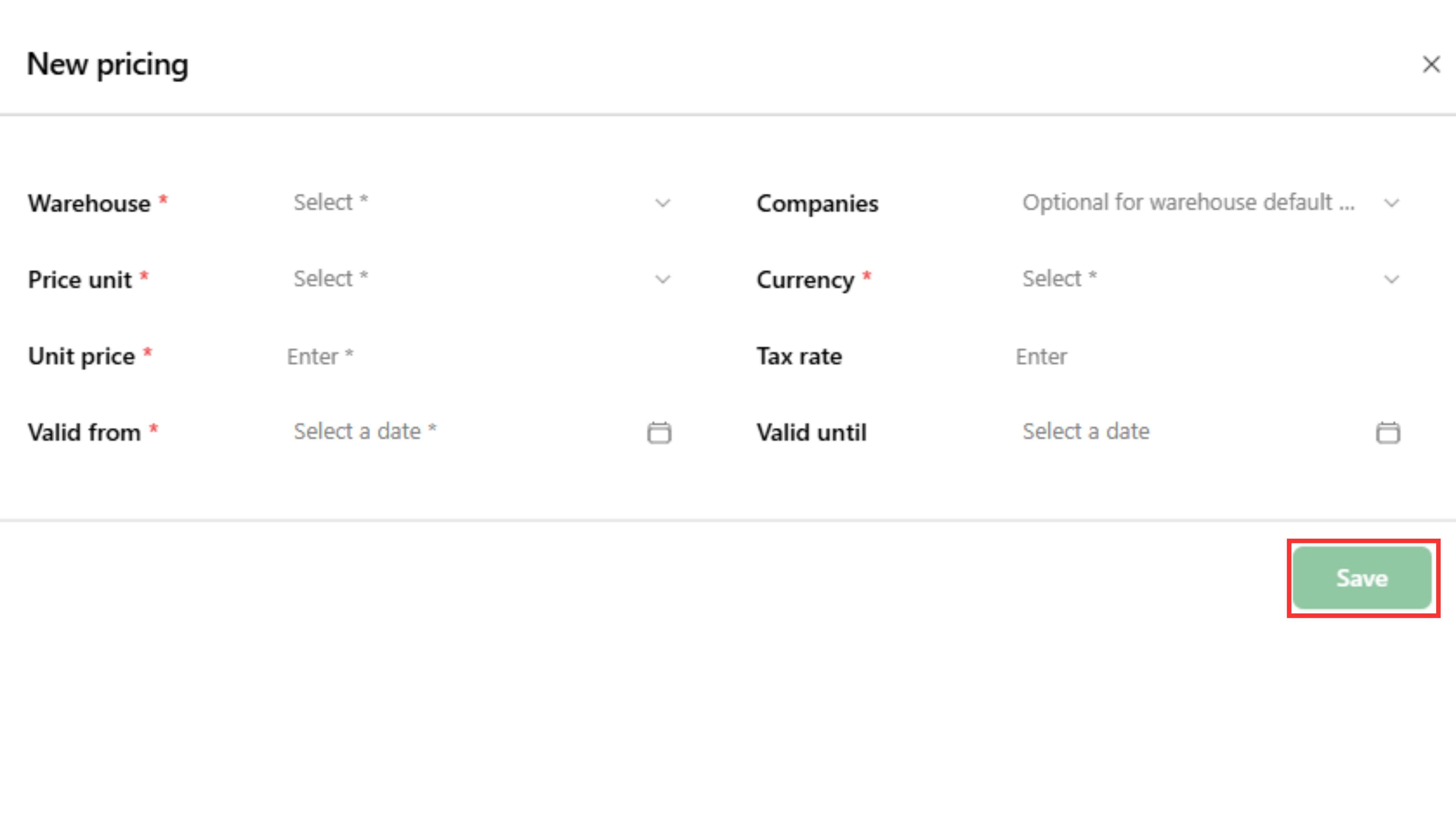Close the New pricing dialog
1456x819 pixels.
[x=1431, y=65]
